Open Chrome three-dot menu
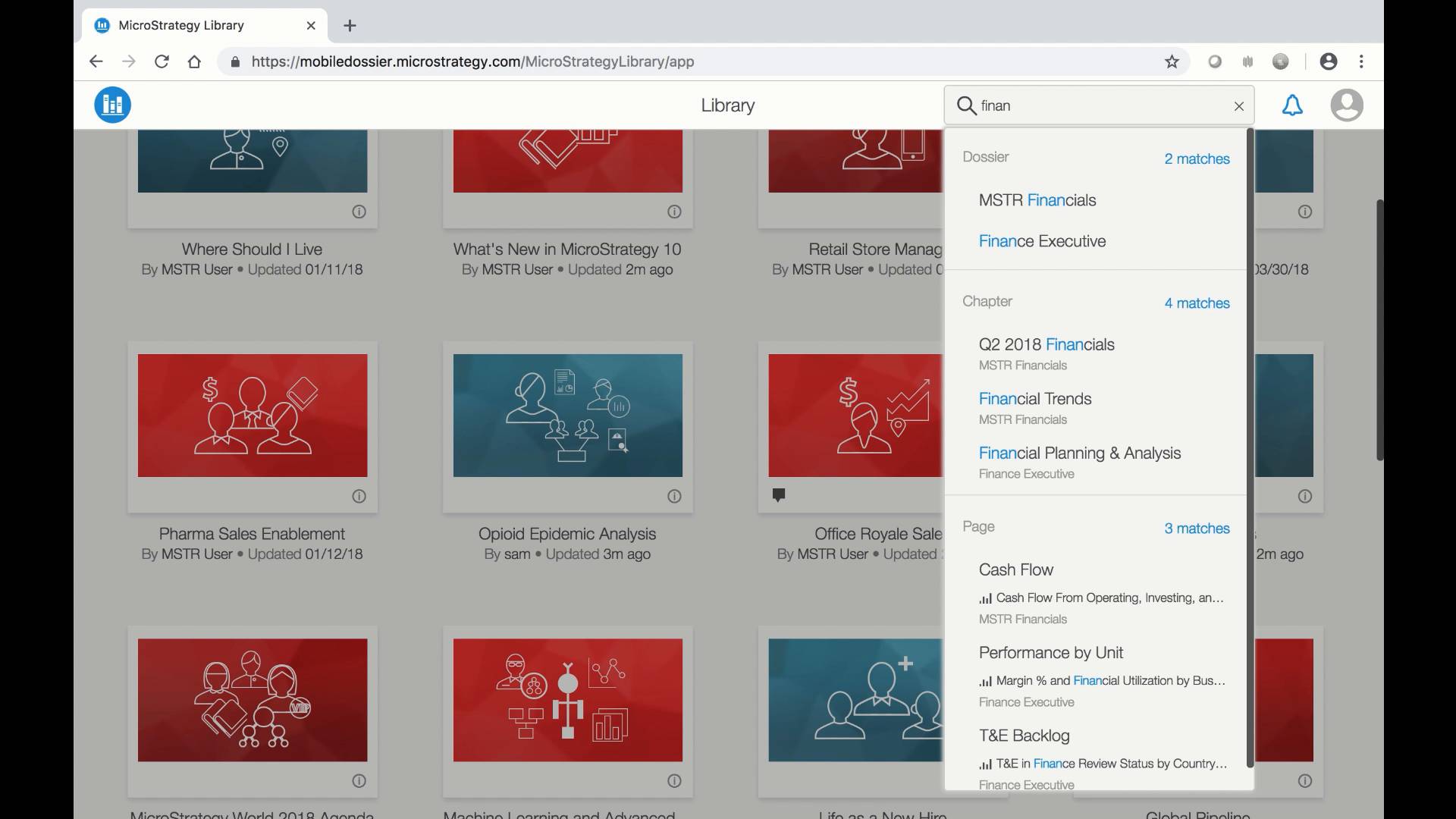 1361,61
